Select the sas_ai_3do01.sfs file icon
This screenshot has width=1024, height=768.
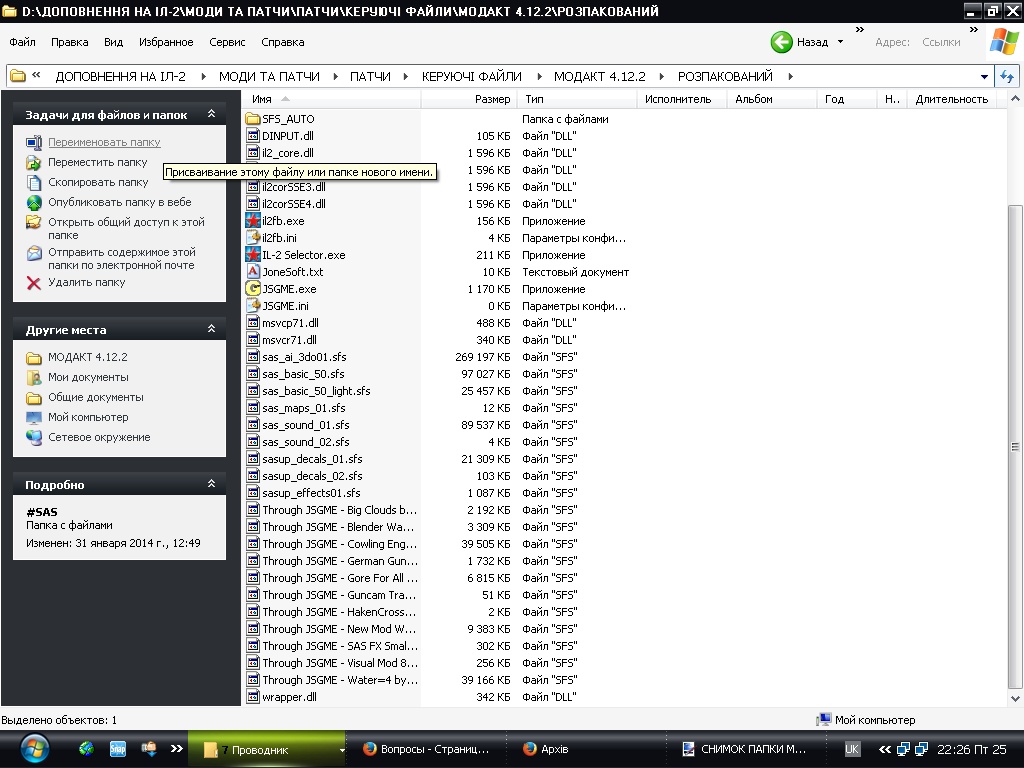(x=253, y=357)
